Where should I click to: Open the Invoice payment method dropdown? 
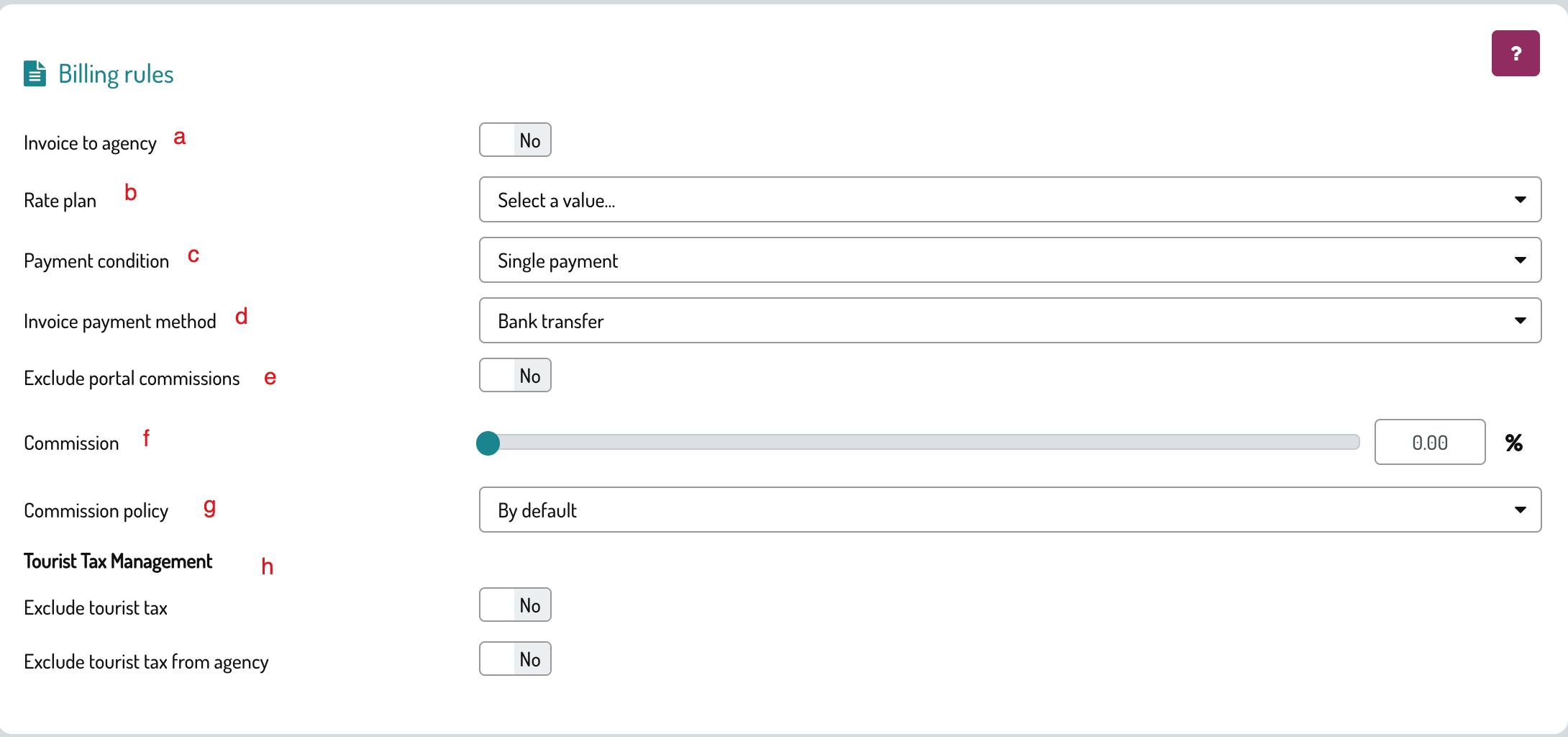1010,320
